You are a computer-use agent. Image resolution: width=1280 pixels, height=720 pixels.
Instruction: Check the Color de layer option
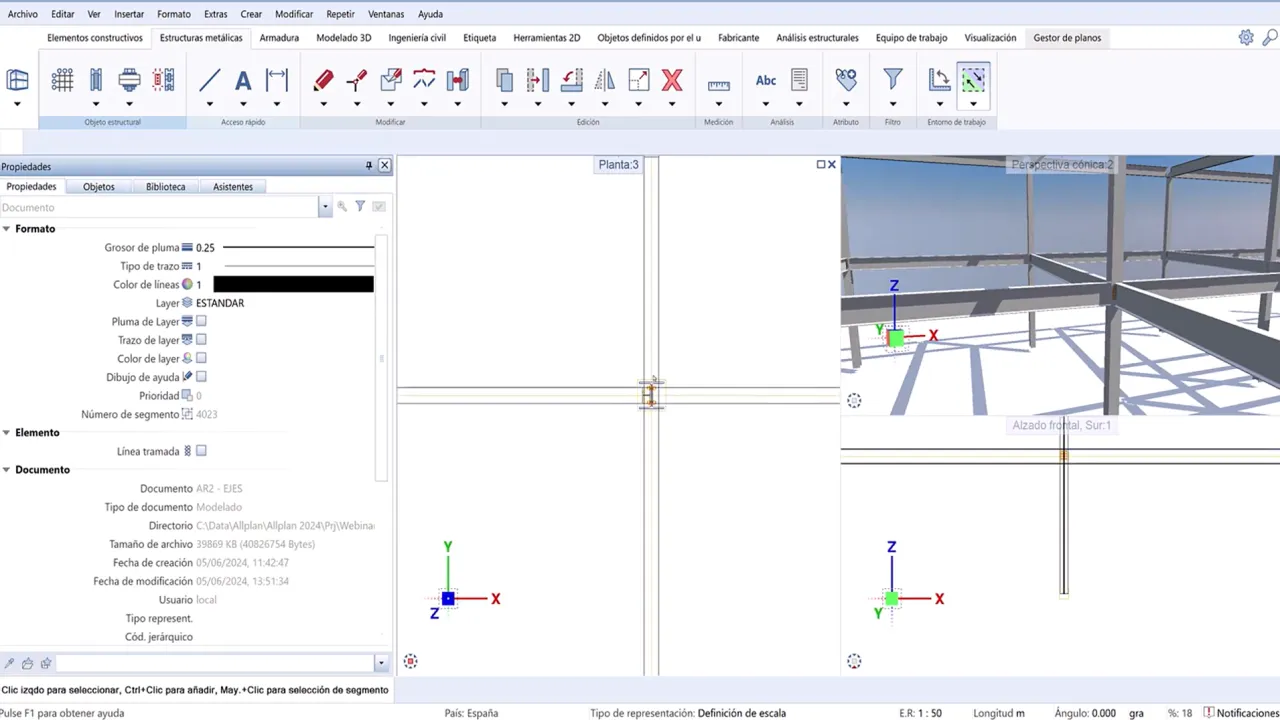pyautogui.click(x=201, y=358)
